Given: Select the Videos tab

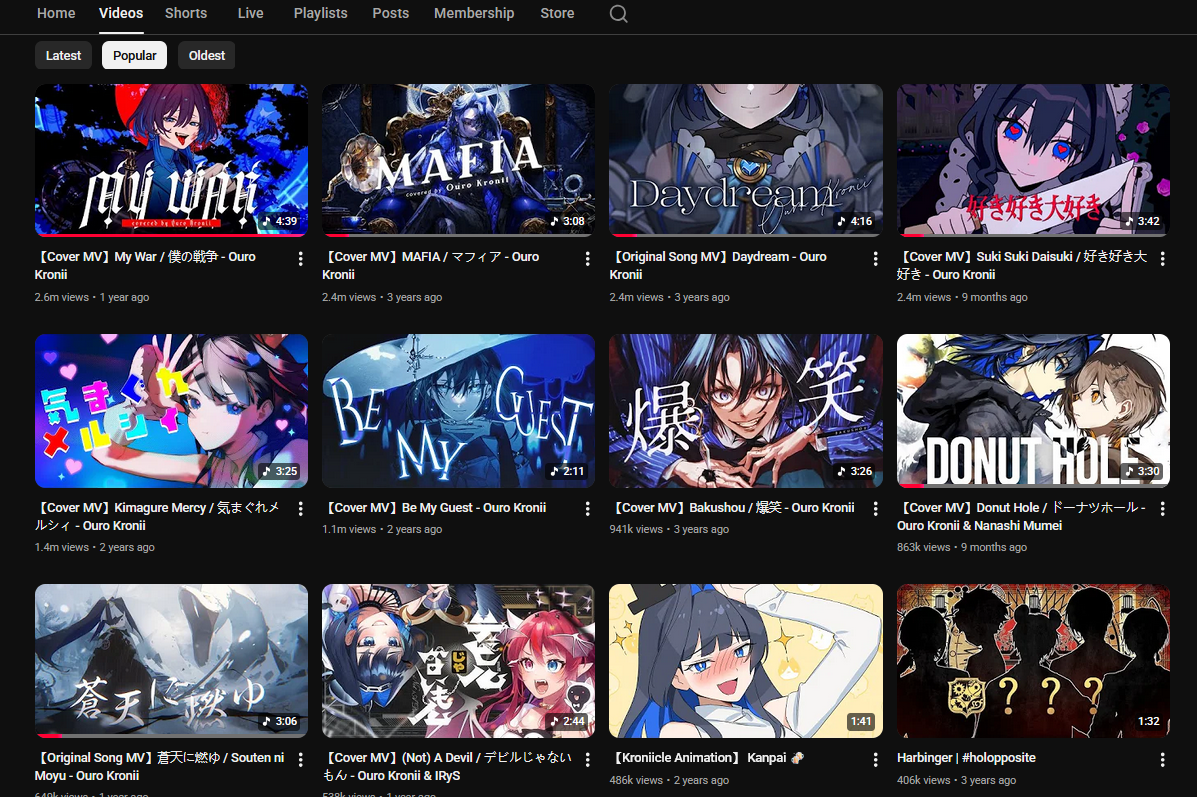Looking at the screenshot, I should [121, 13].
